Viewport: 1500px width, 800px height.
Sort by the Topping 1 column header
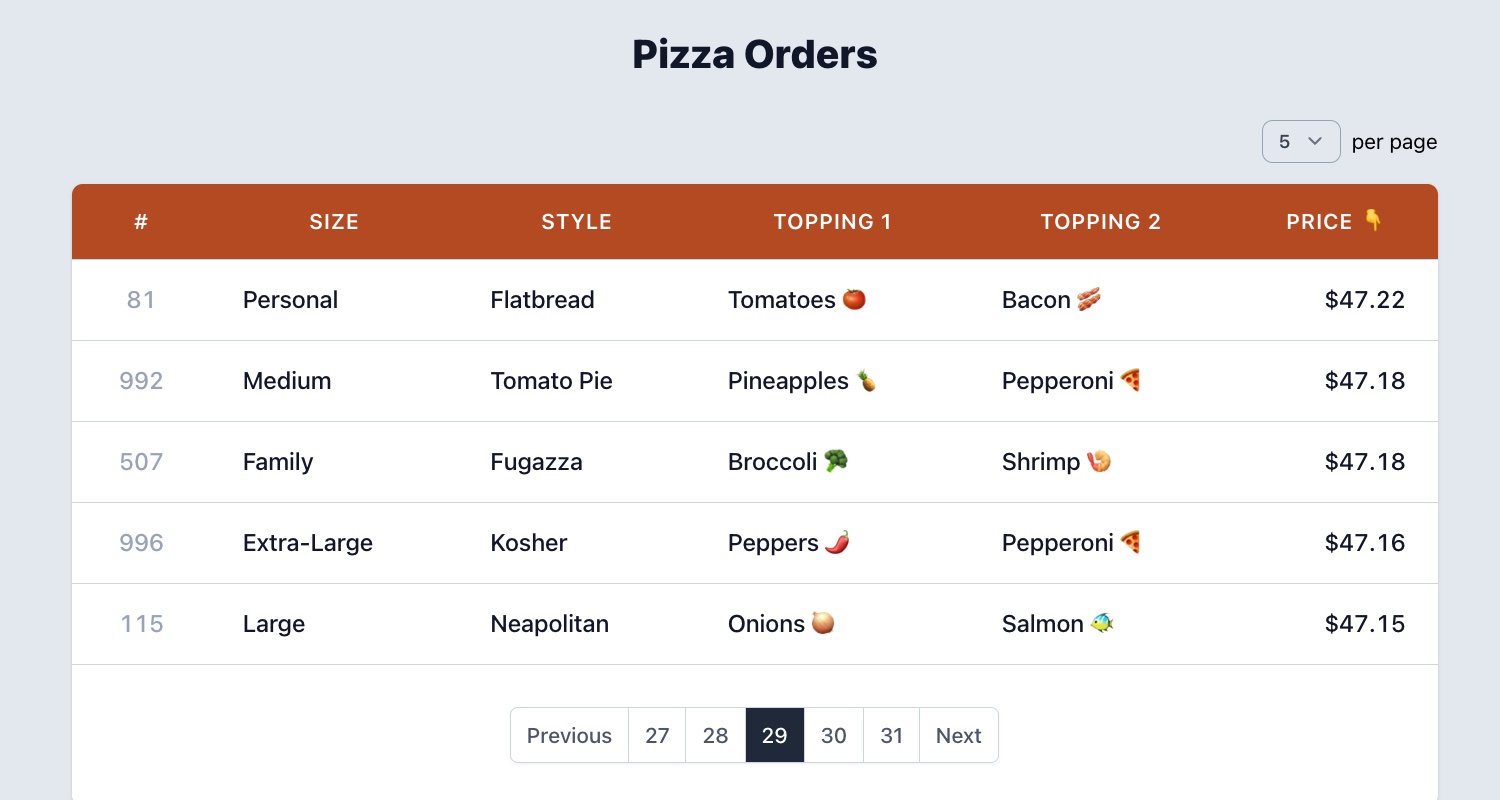(x=832, y=222)
